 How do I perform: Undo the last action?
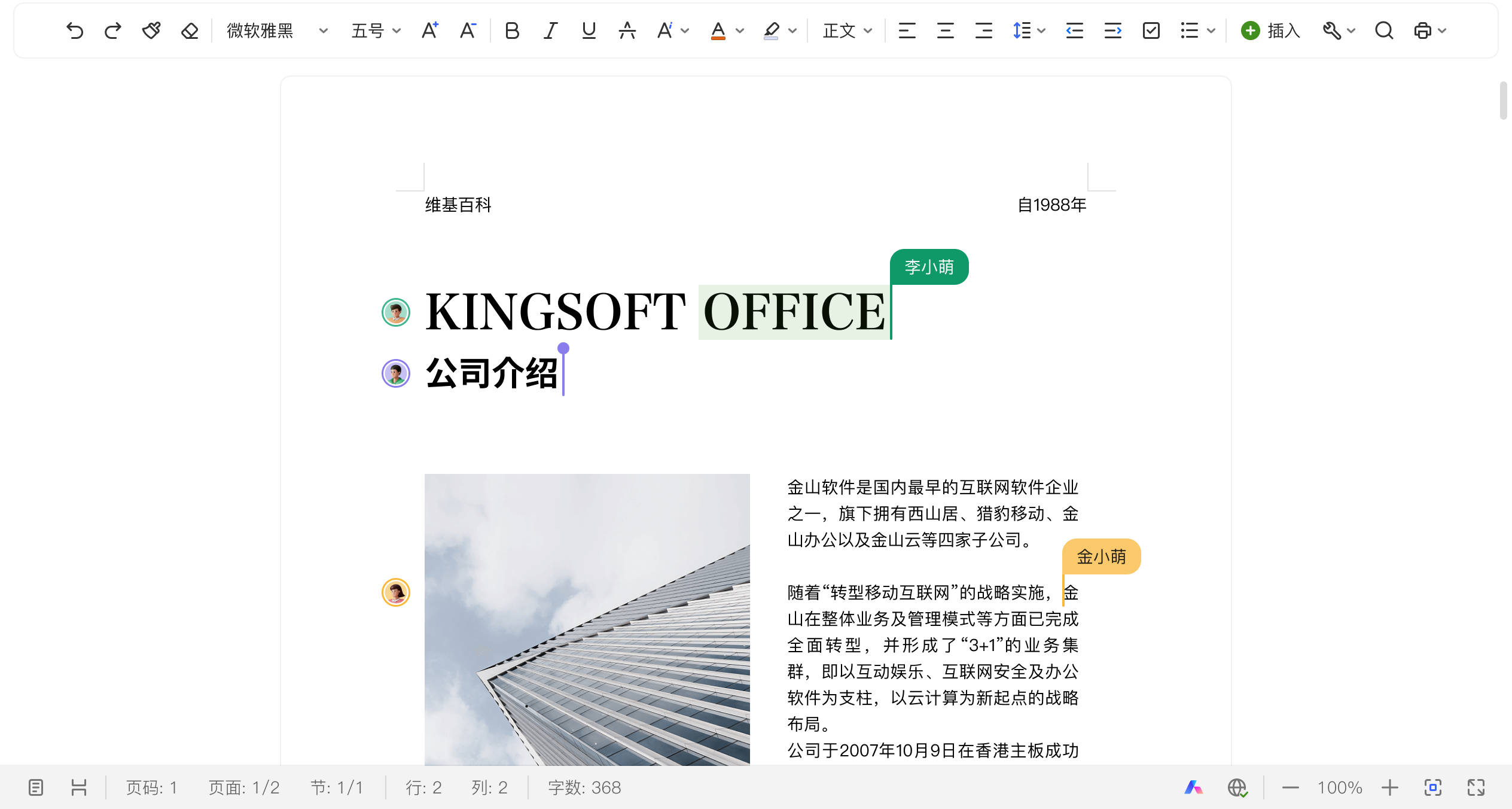[75, 31]
